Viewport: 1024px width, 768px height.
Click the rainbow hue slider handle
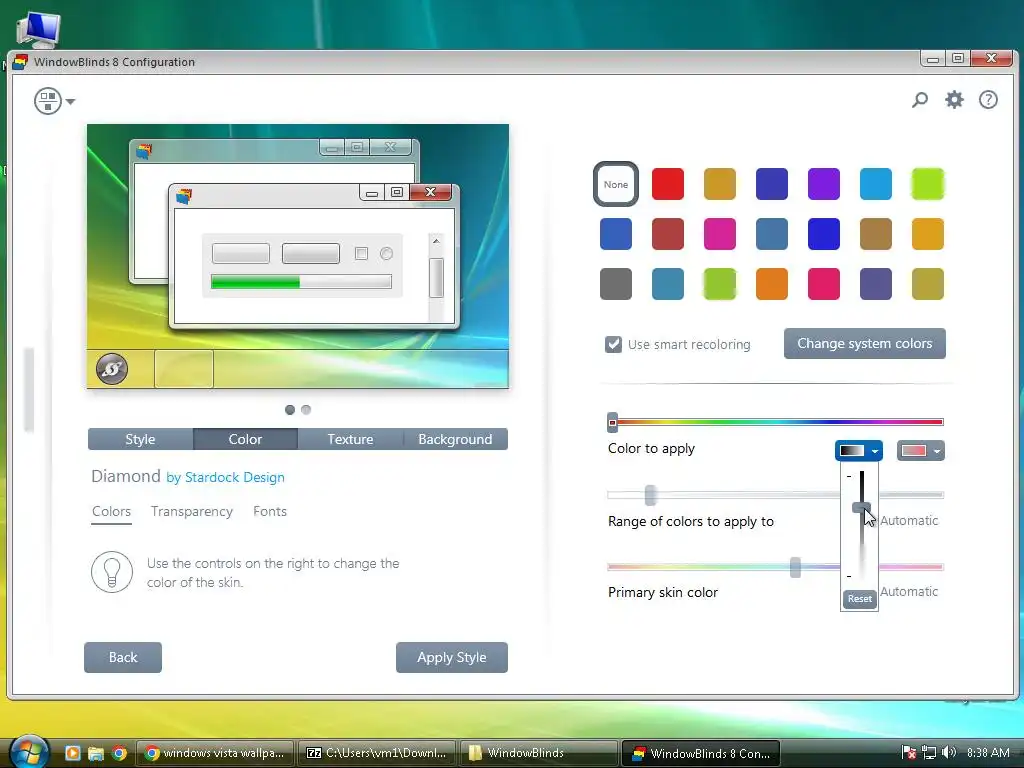(613, 423)
